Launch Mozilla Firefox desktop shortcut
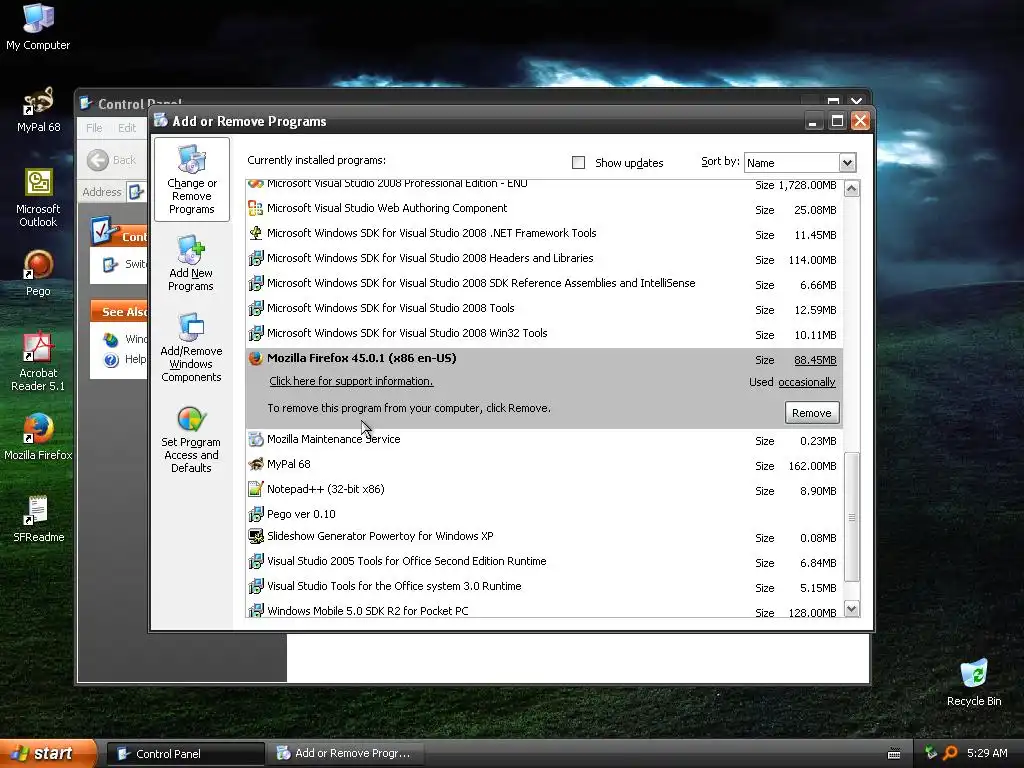The image size is (1024, 768). (x=38, y=436)
